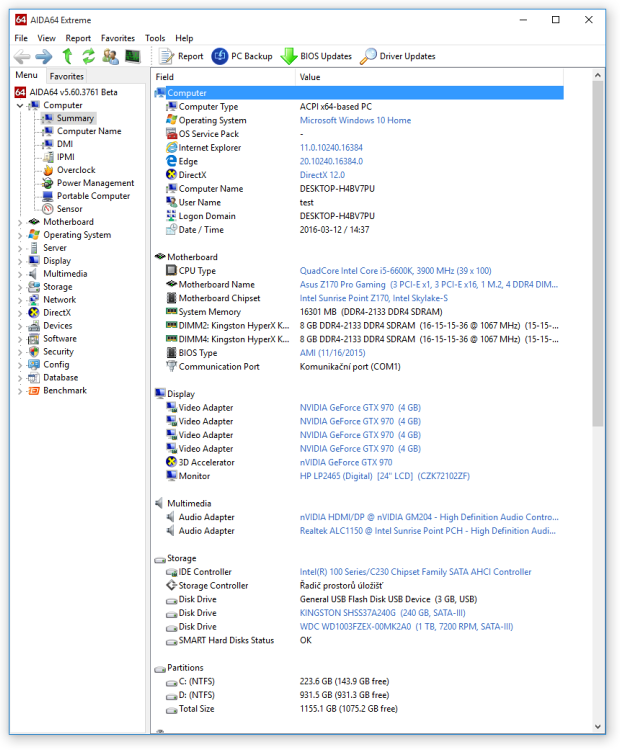This screenshot has width=620, height=750.
Task: Click the green monitor graph toolbar icon
Action: pos(132,56)
